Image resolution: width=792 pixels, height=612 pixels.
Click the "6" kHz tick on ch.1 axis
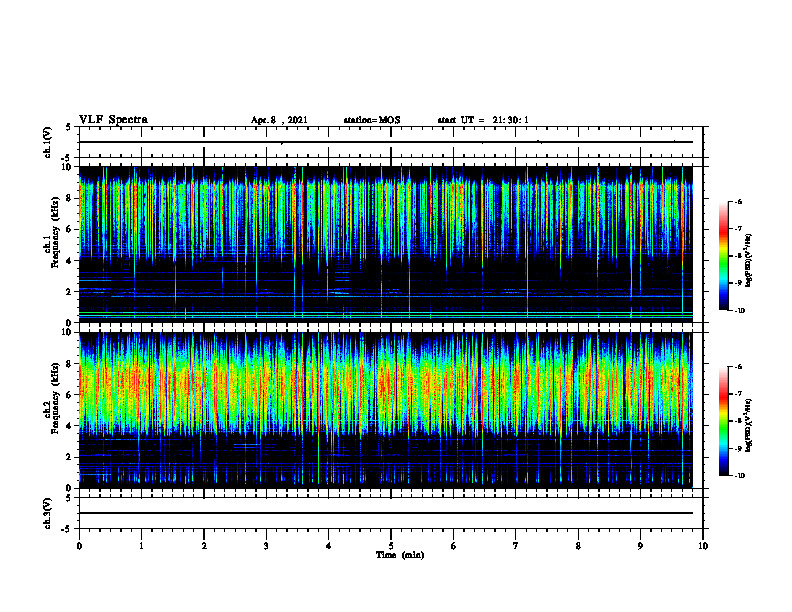(69, 229)
